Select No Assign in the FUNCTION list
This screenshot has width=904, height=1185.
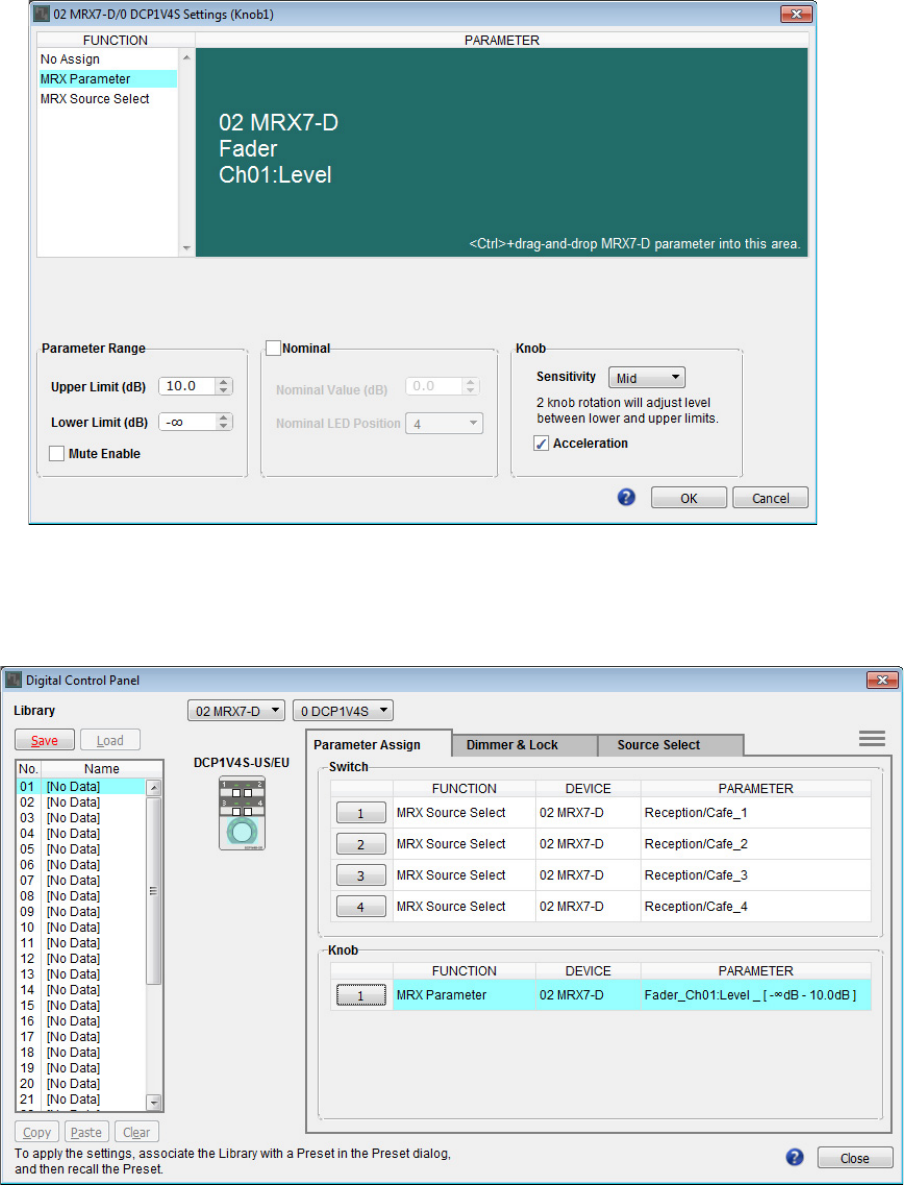107,59
